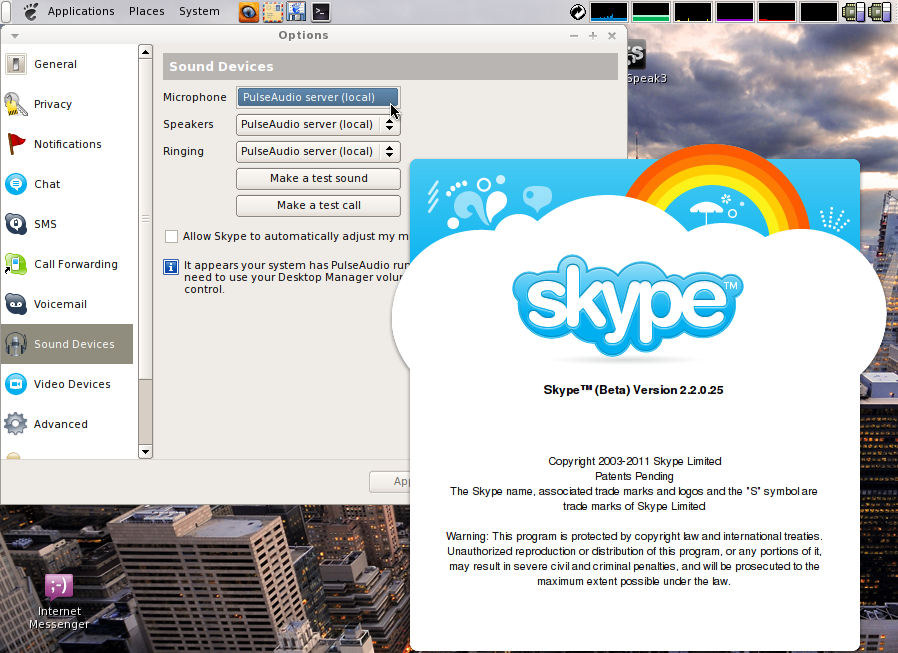
Task: Launch the eye icon panel launcher
Action: [x=249, y=12]
